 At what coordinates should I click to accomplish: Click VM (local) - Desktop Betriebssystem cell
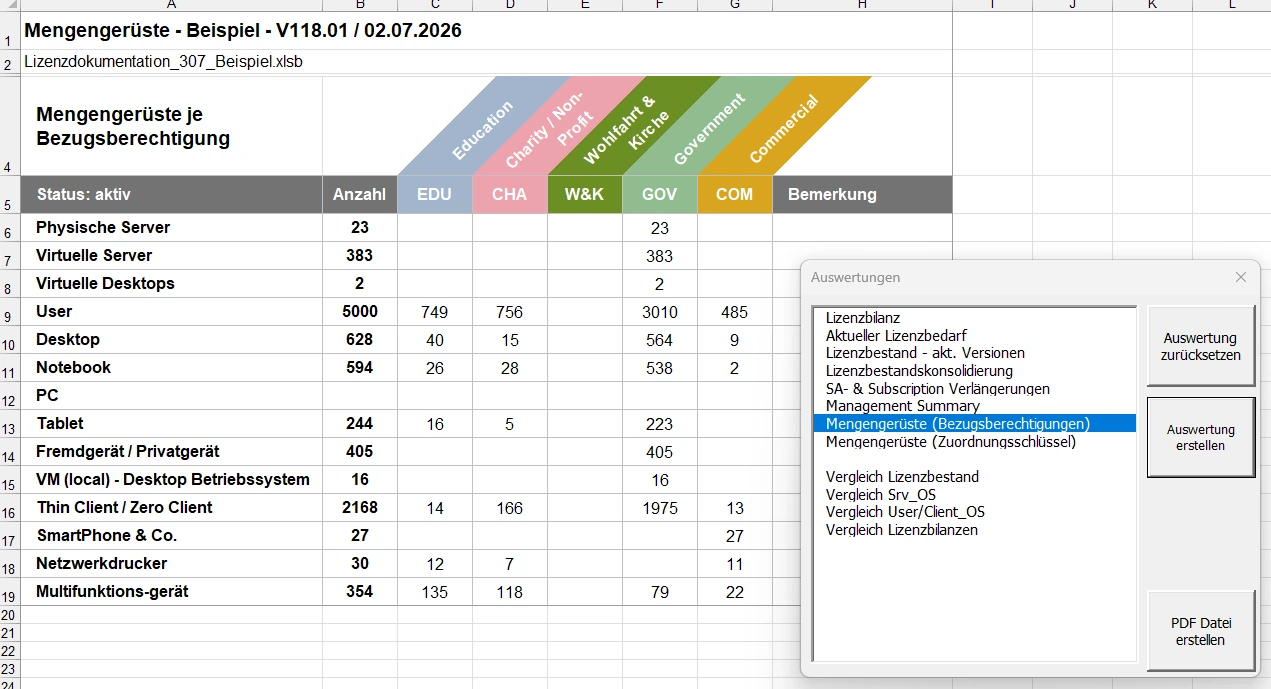click(171, 479)
